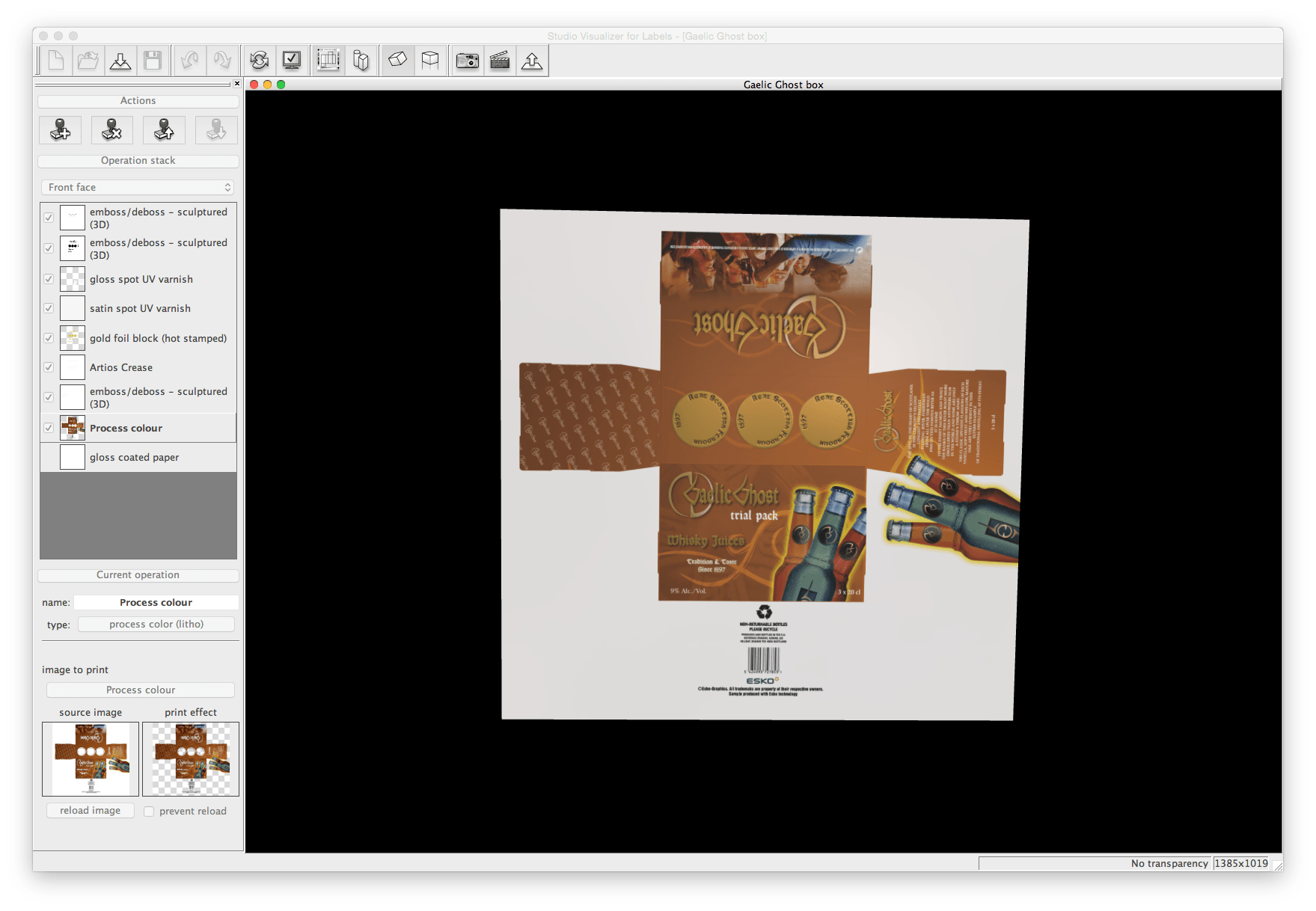Image resolution: width=1316 pixels, height=911 pixels.
Task: Close the Gaelic Ghost box document with red button
Action: pyautogui.click(x=254, y=85)
